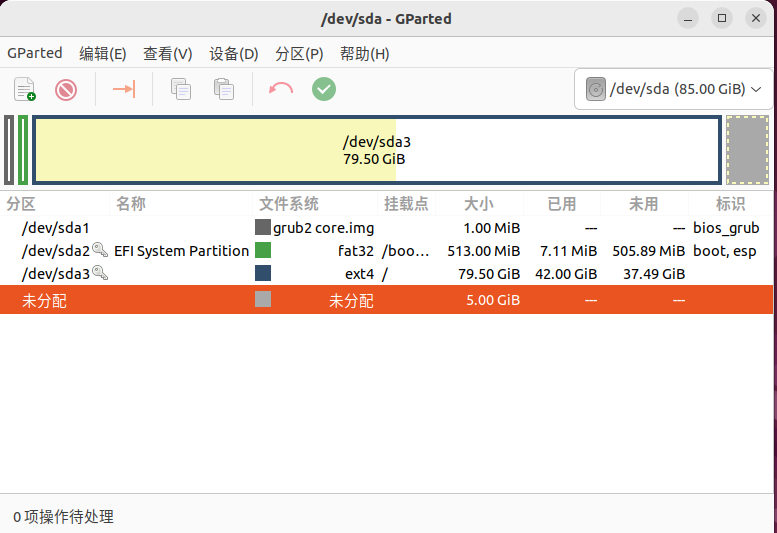Viewport: 777px width, 533px height.
Task: Click the gray 未分配 filesystem color swatch
Action: [263, 299]
